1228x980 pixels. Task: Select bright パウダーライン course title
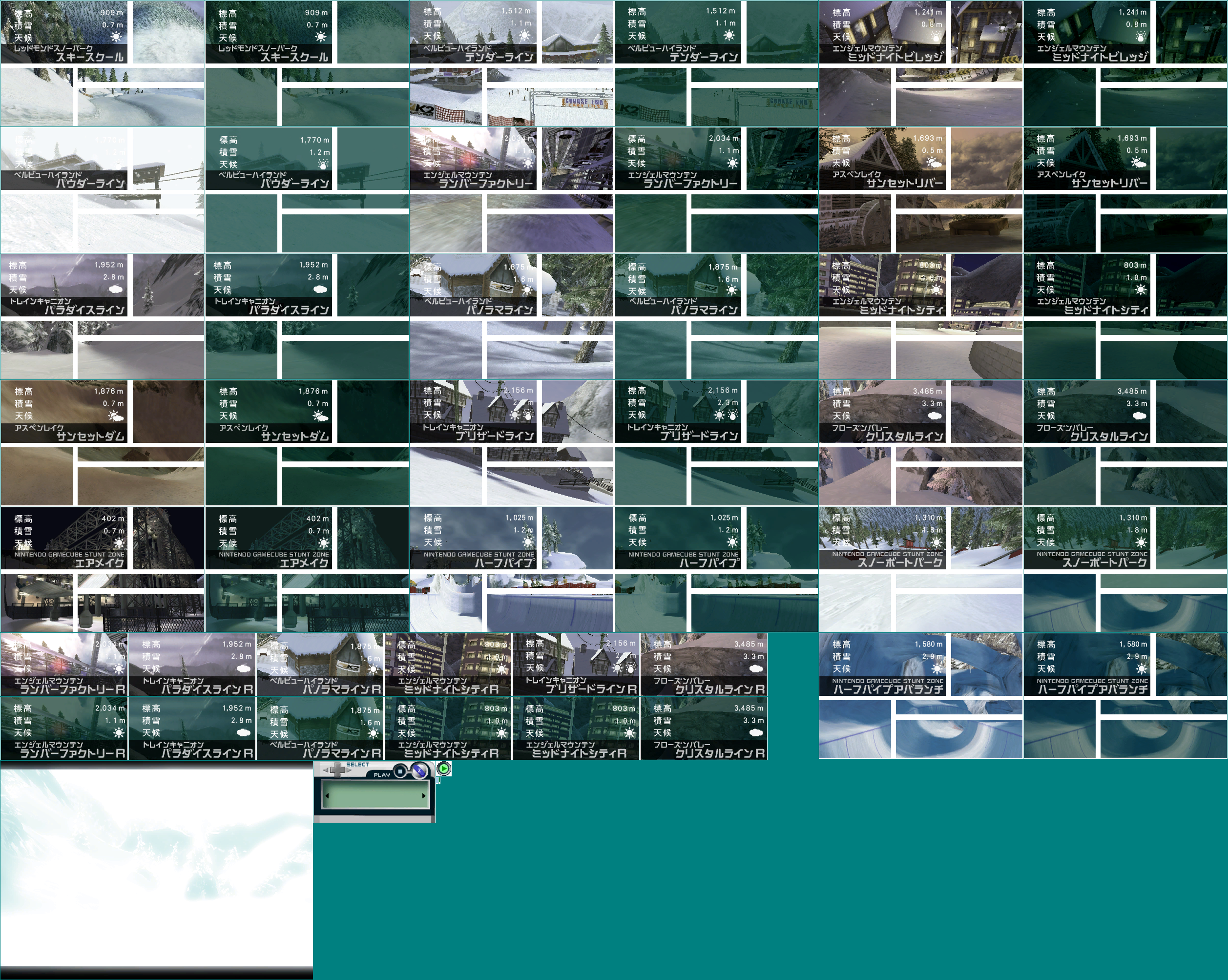tap(90, 184)
